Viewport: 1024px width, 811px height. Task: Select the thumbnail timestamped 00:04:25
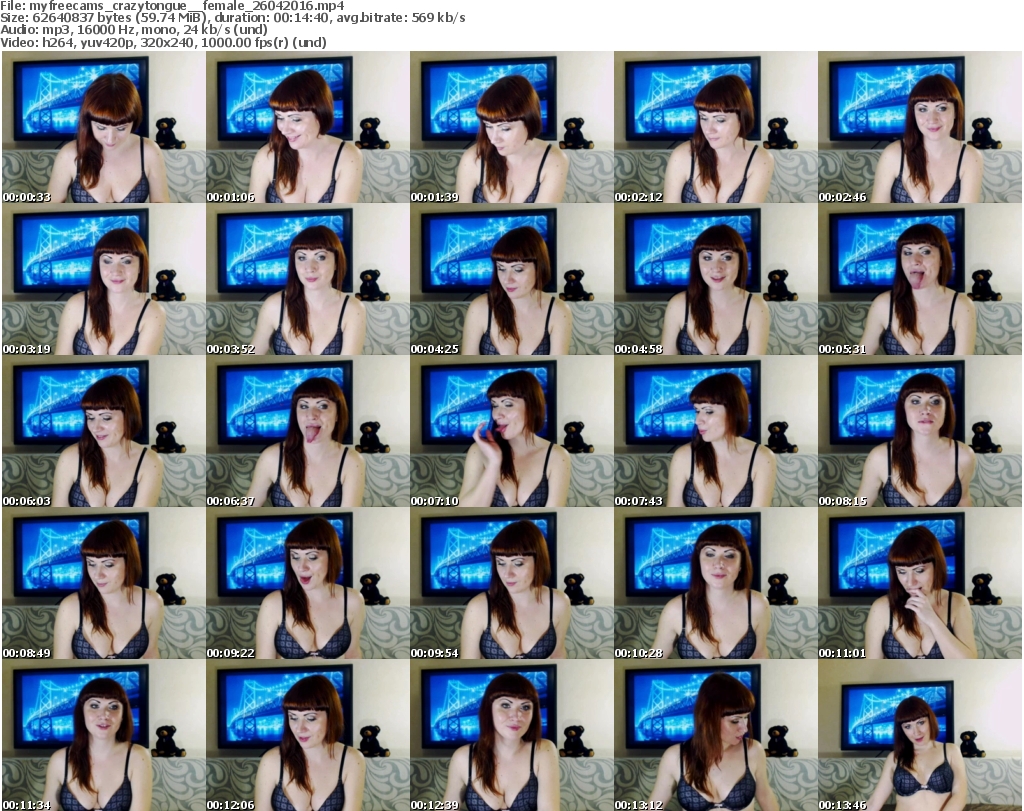[x=511, y=279]
